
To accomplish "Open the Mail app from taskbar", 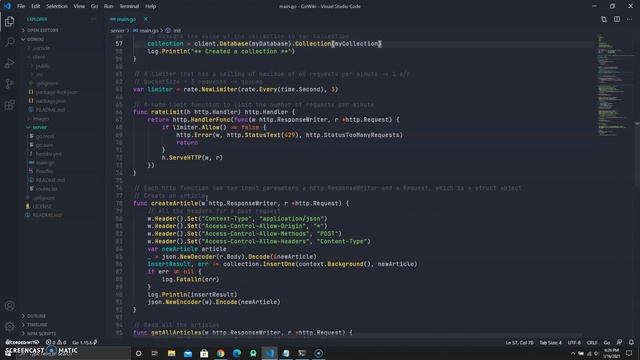I will pyautogui.click(x=188, y=353).
